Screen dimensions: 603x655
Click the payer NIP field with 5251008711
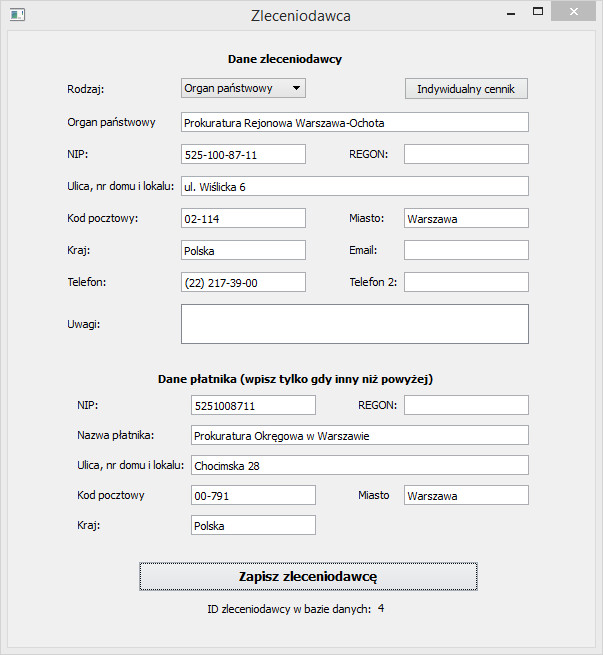coord(253,405)
